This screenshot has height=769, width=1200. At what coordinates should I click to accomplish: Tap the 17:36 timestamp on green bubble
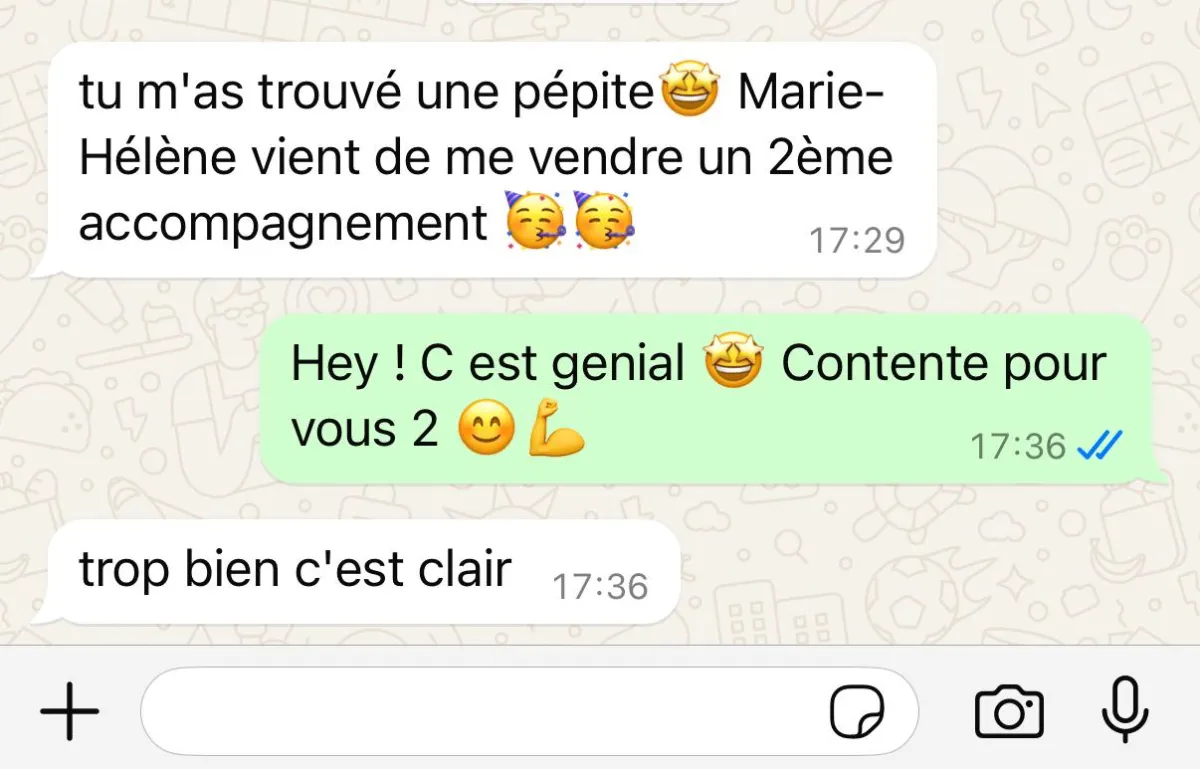[1018, 445]
